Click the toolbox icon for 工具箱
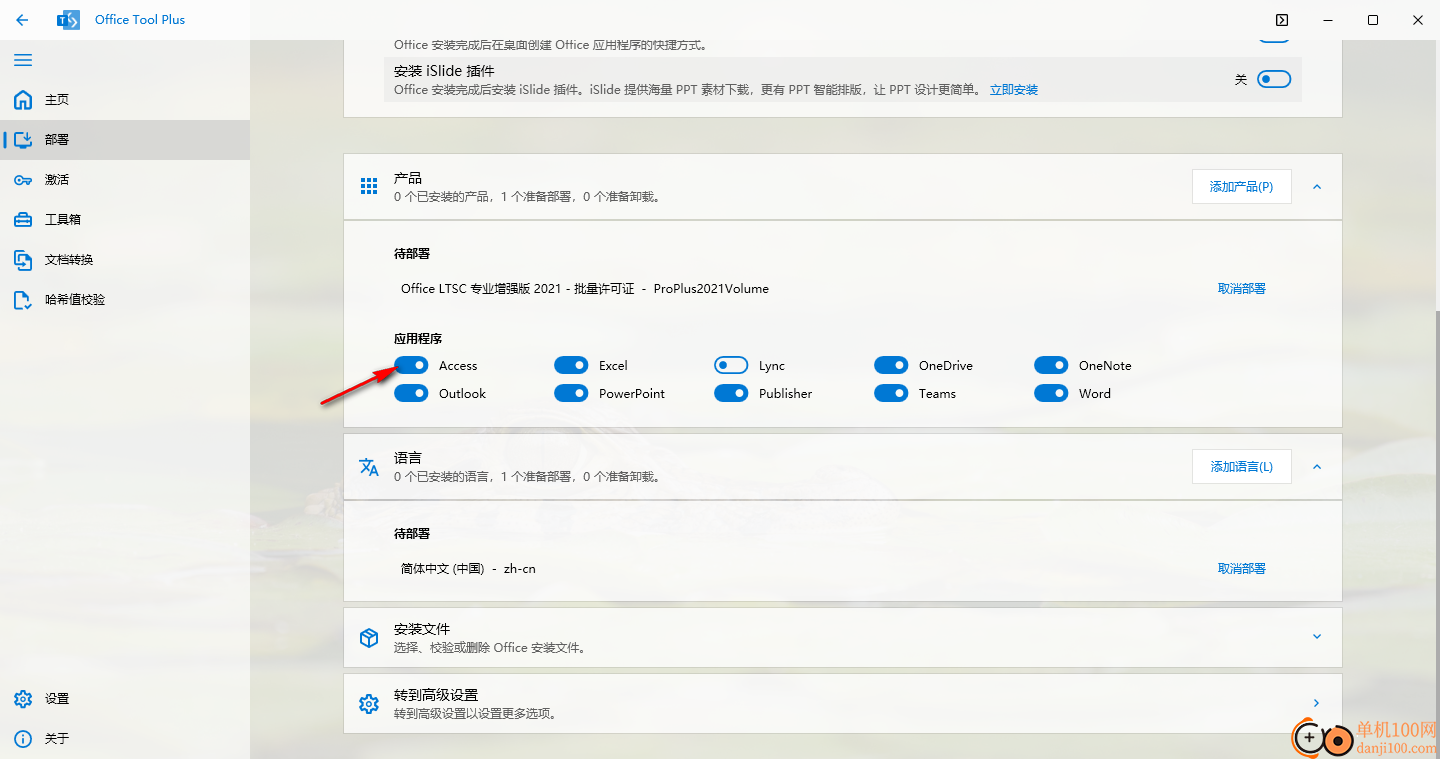1440x759 pixels. coord(23,220)
